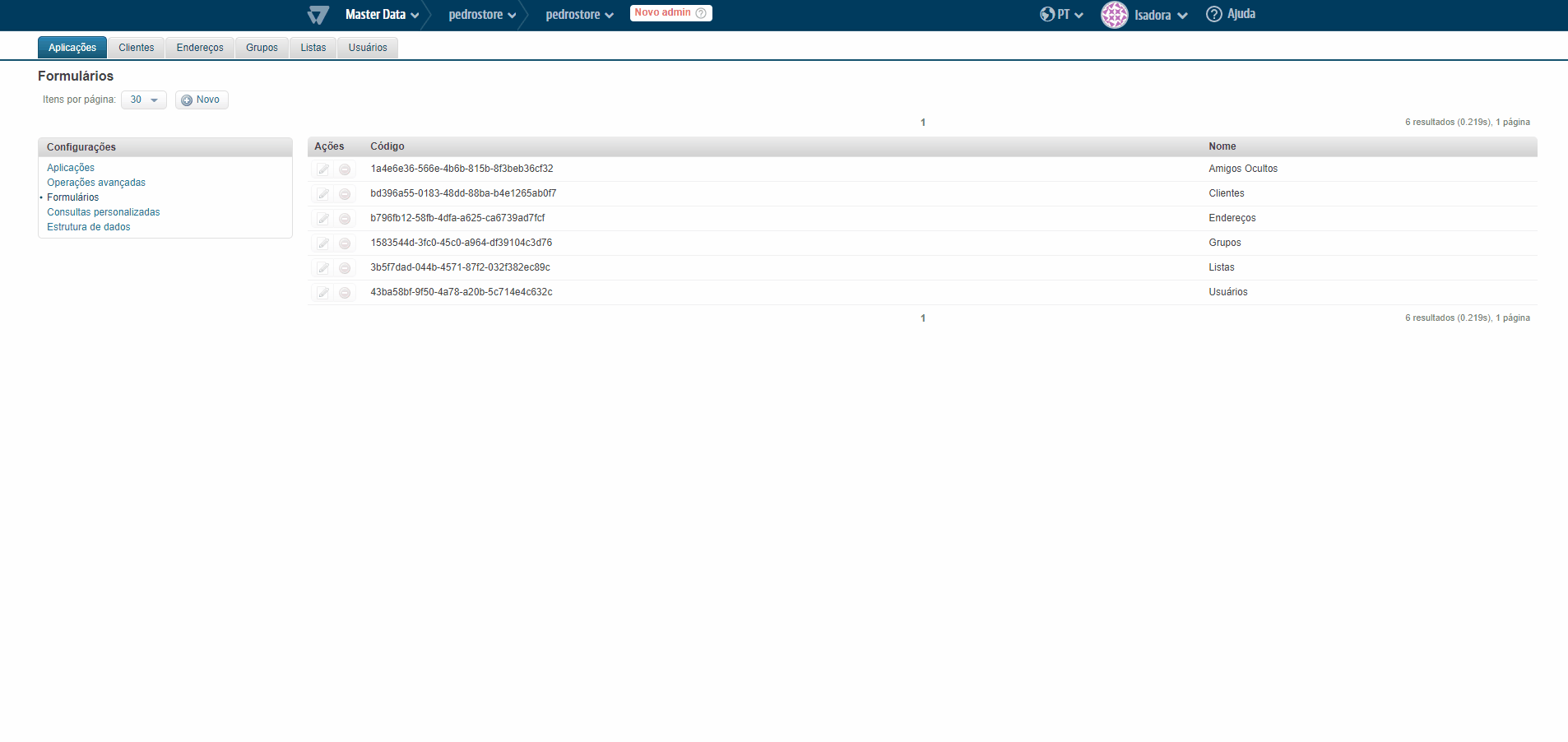Expand the Master Data navigation dropdown
Image resolution: width=1568 pixels, height=742 pixels.
coord(381,14)
